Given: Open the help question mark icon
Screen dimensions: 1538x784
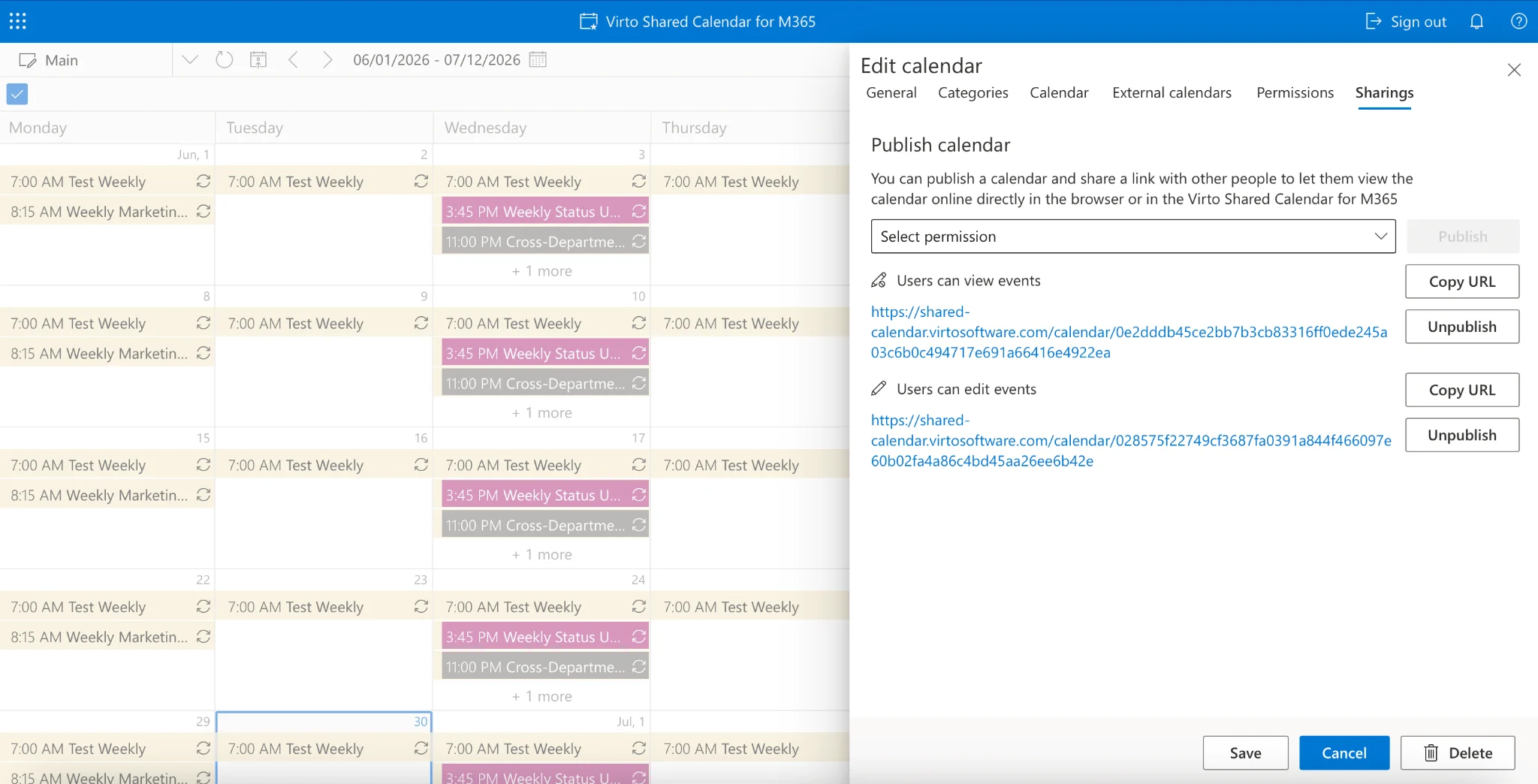Looking at the screenshot, I should pos(1518,21).
